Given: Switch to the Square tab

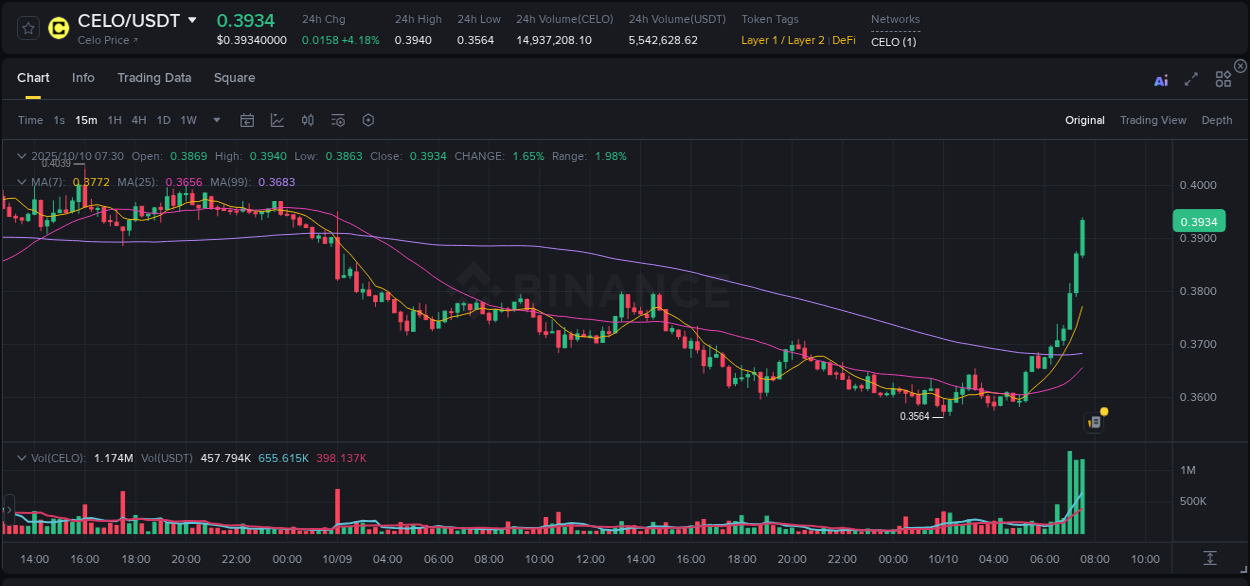Looking at the screenshot, I should click(x=234, y=77).
